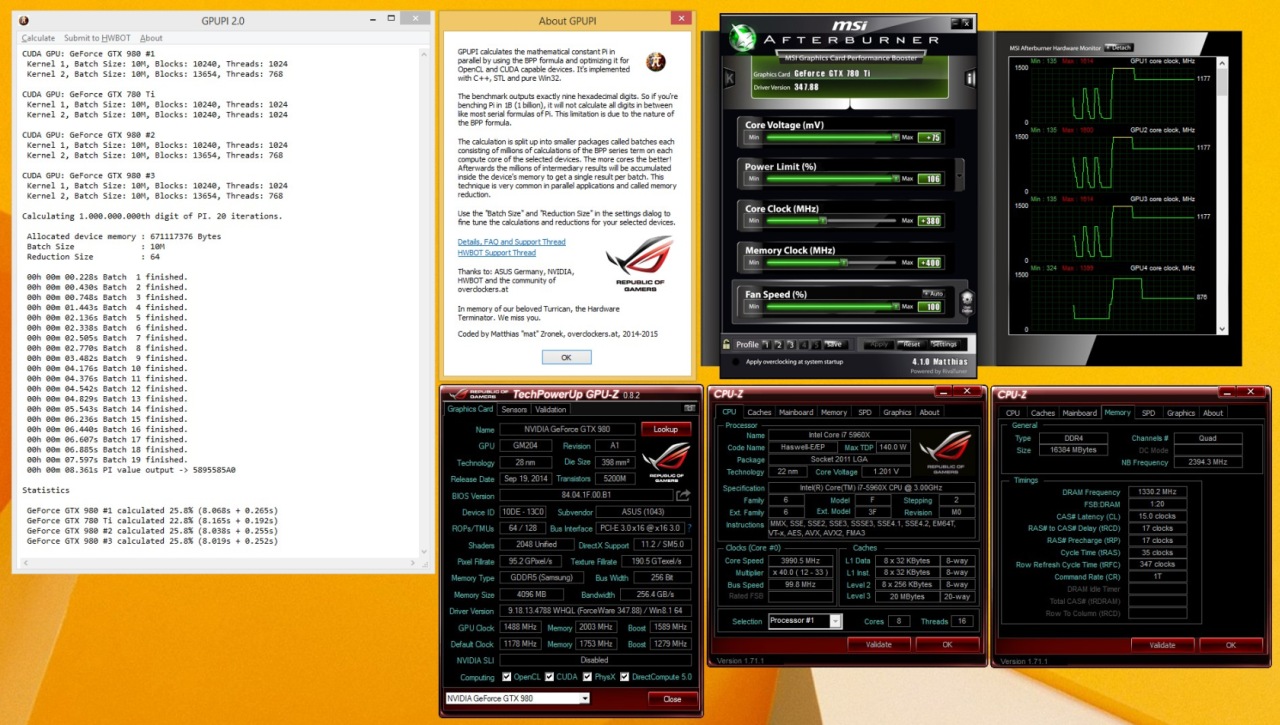The width and height of the screenshot is (1280, 725).
Task: Select 'GeForce GTX 780 Ti calculated 22.8%' line
Action: pyautogui.click(x=150, y=520)
